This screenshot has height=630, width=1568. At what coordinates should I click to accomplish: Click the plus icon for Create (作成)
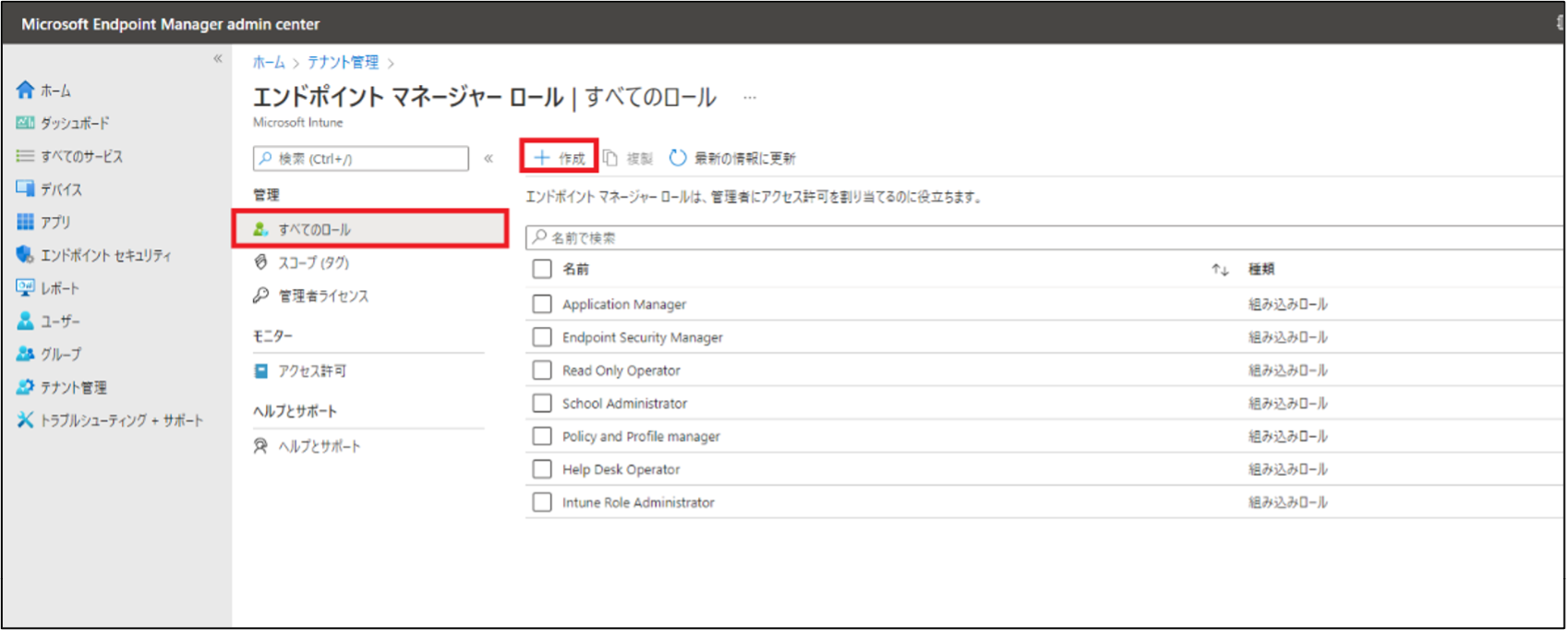542,158
